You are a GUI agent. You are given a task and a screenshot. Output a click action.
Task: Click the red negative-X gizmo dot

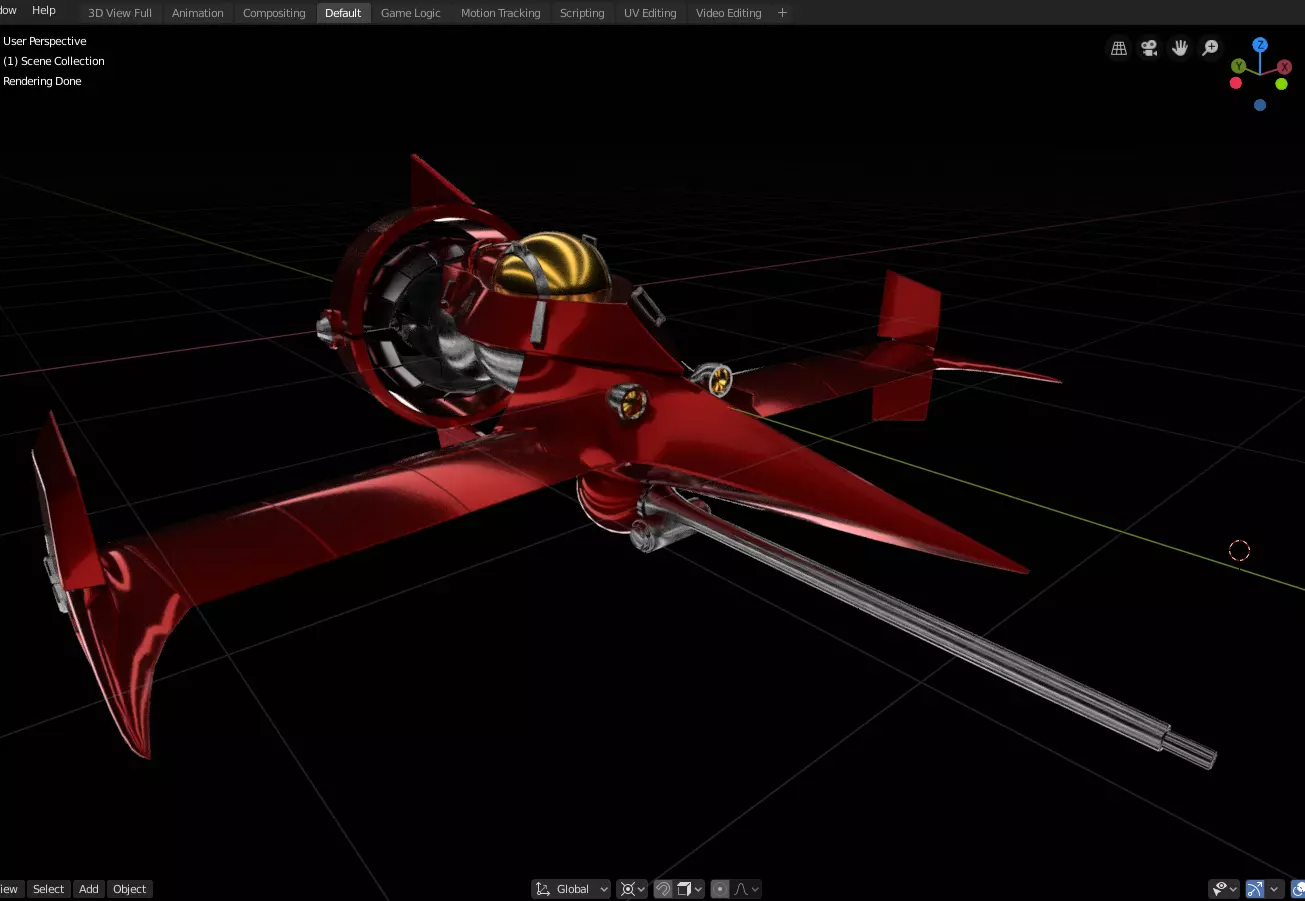tap(1236, 83)
